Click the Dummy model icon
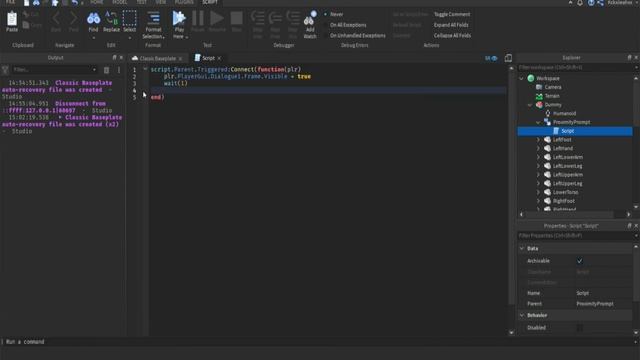 [539, 104]
